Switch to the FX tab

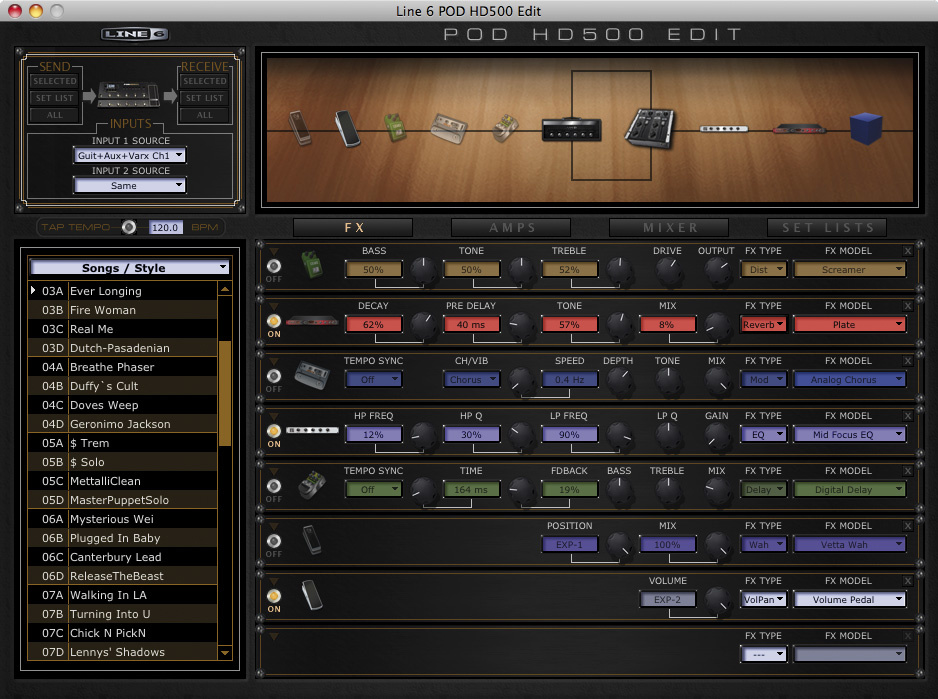353,228
